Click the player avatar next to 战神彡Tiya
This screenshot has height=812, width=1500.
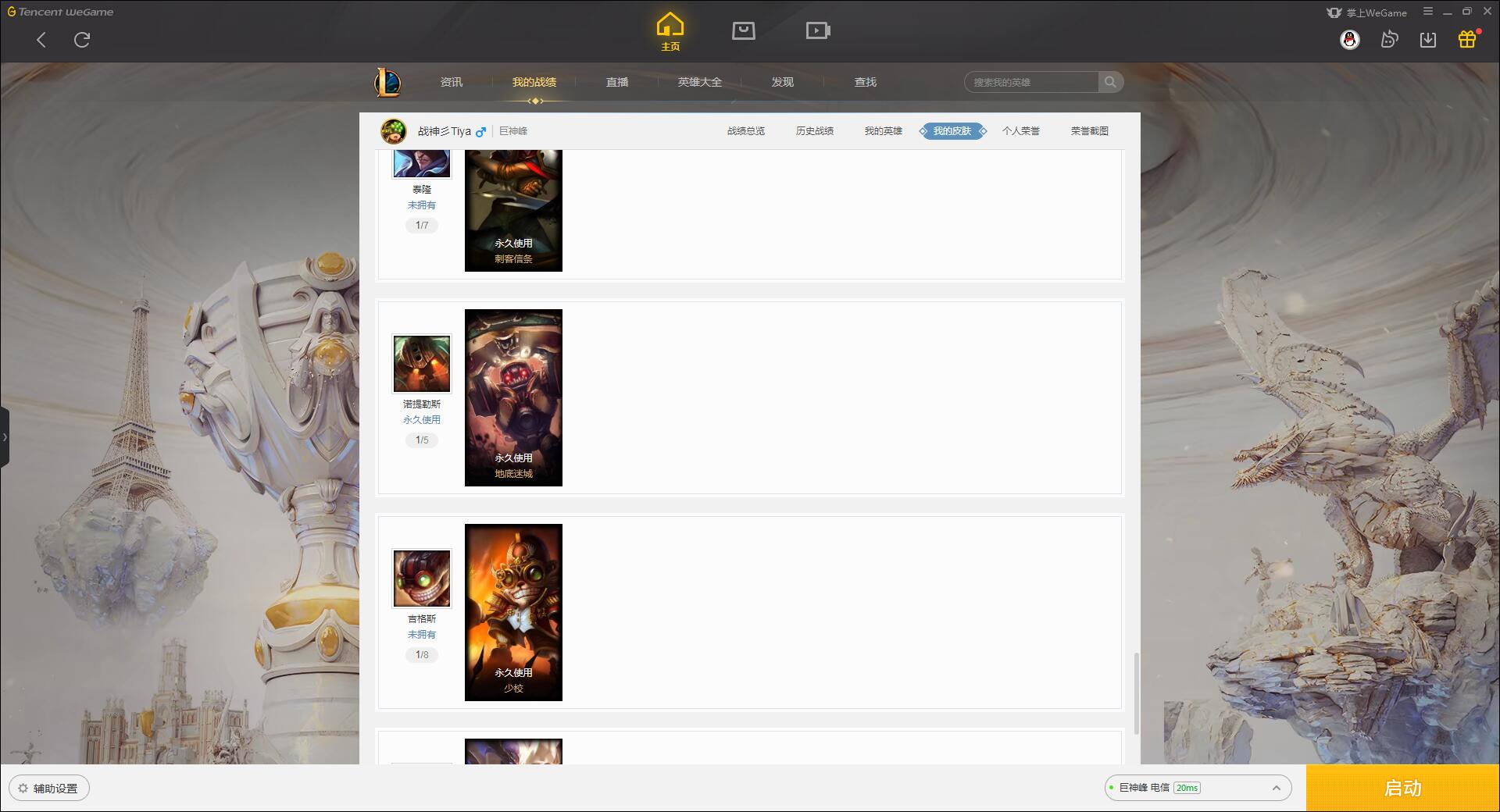[394, 131]
